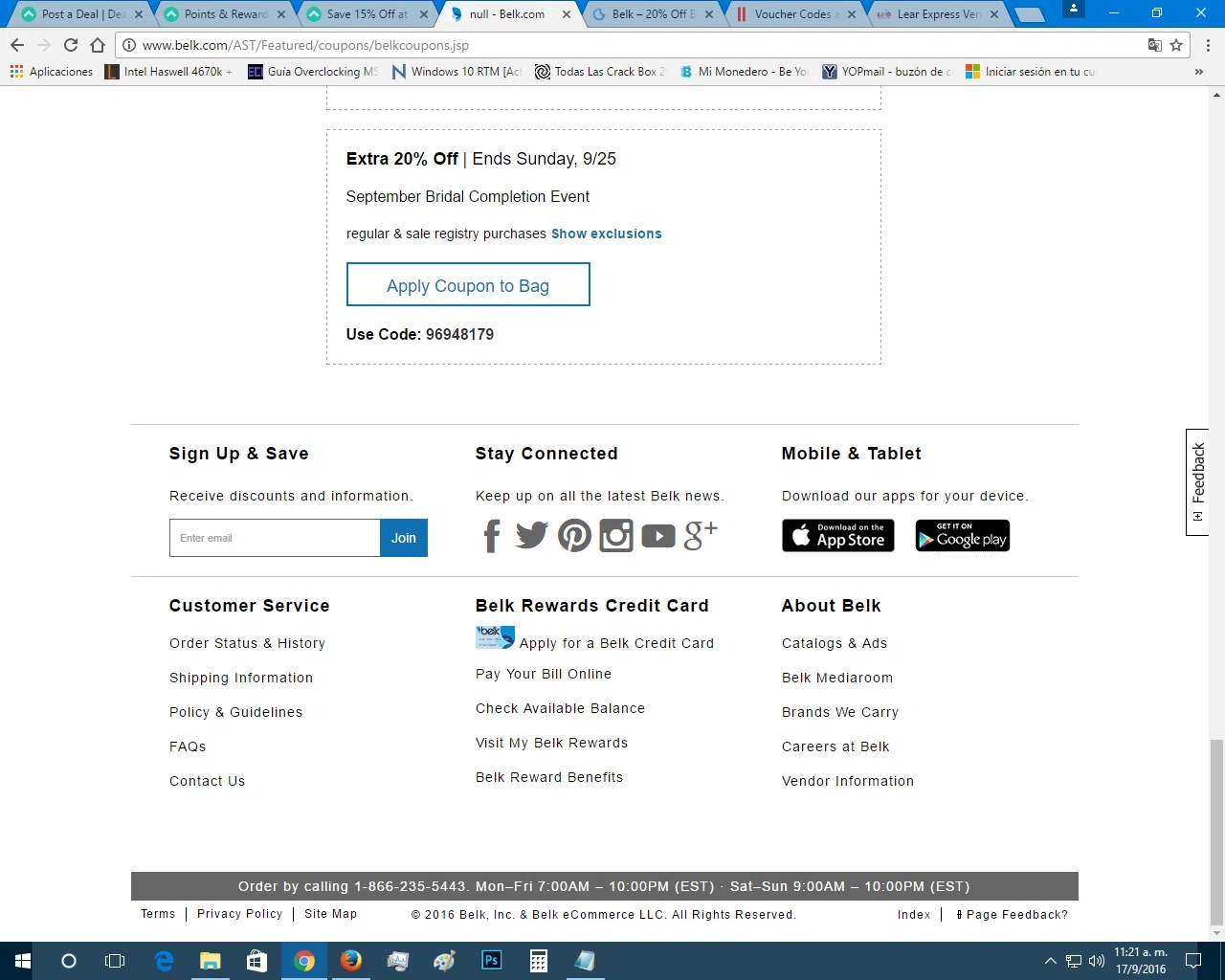Reload the page with refresh icon
The image size is (1225, 980).
pos(71,45)
